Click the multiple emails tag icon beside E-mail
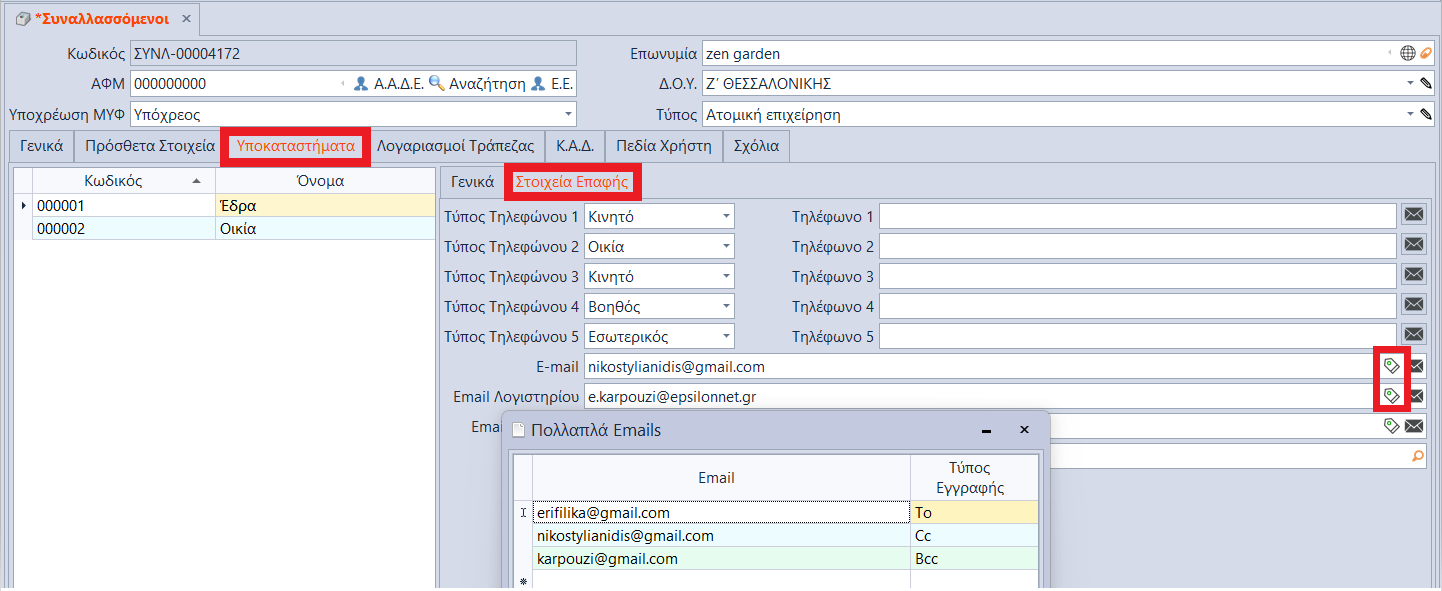Screen dimensions: 1442x591 point(1391,366)
